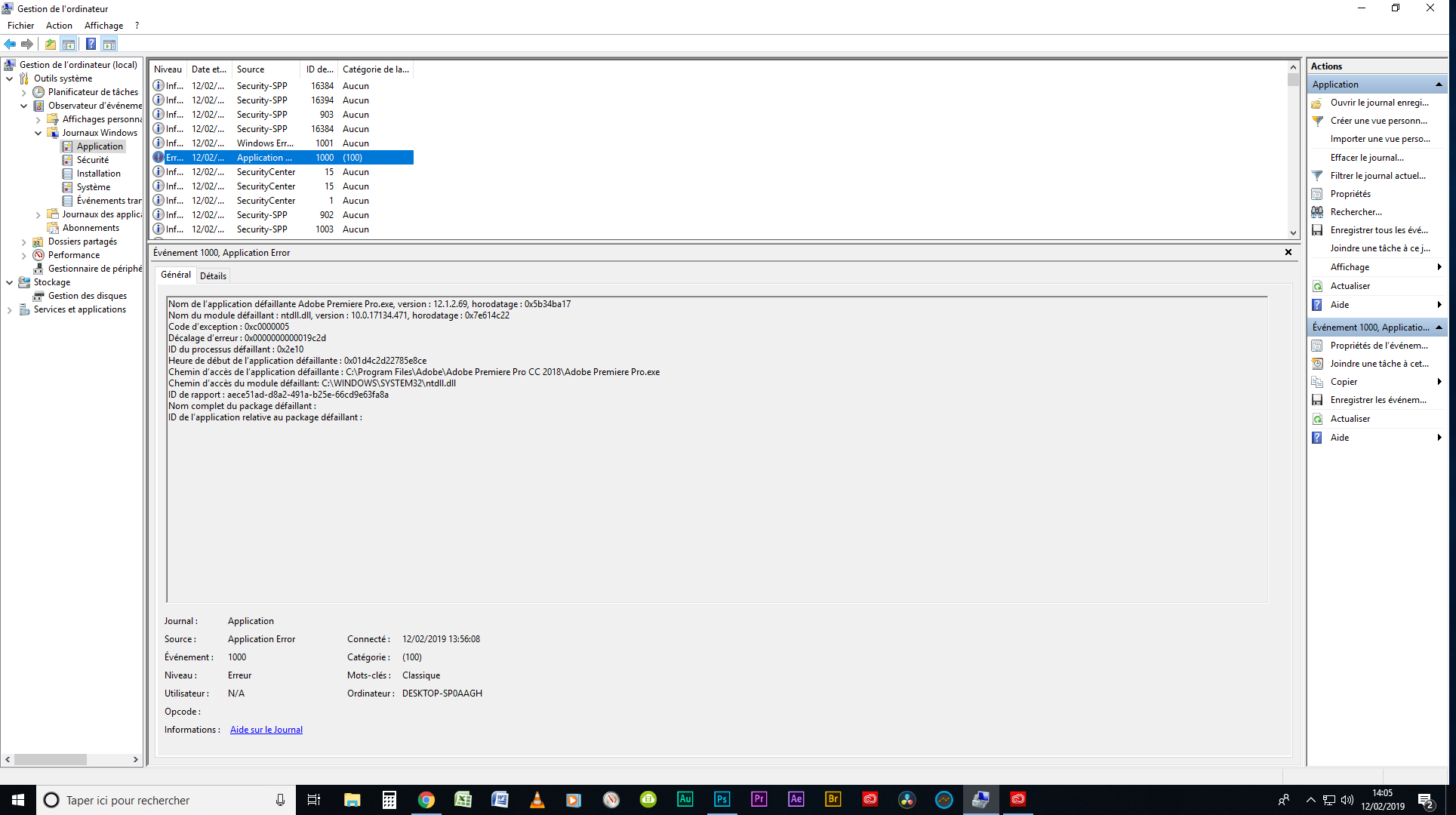Image resolution: width=1456 pixels, height=815 pixels.
Task: Select Gestionnaire de périphériques in tree
Action: [x=94, y=269]
